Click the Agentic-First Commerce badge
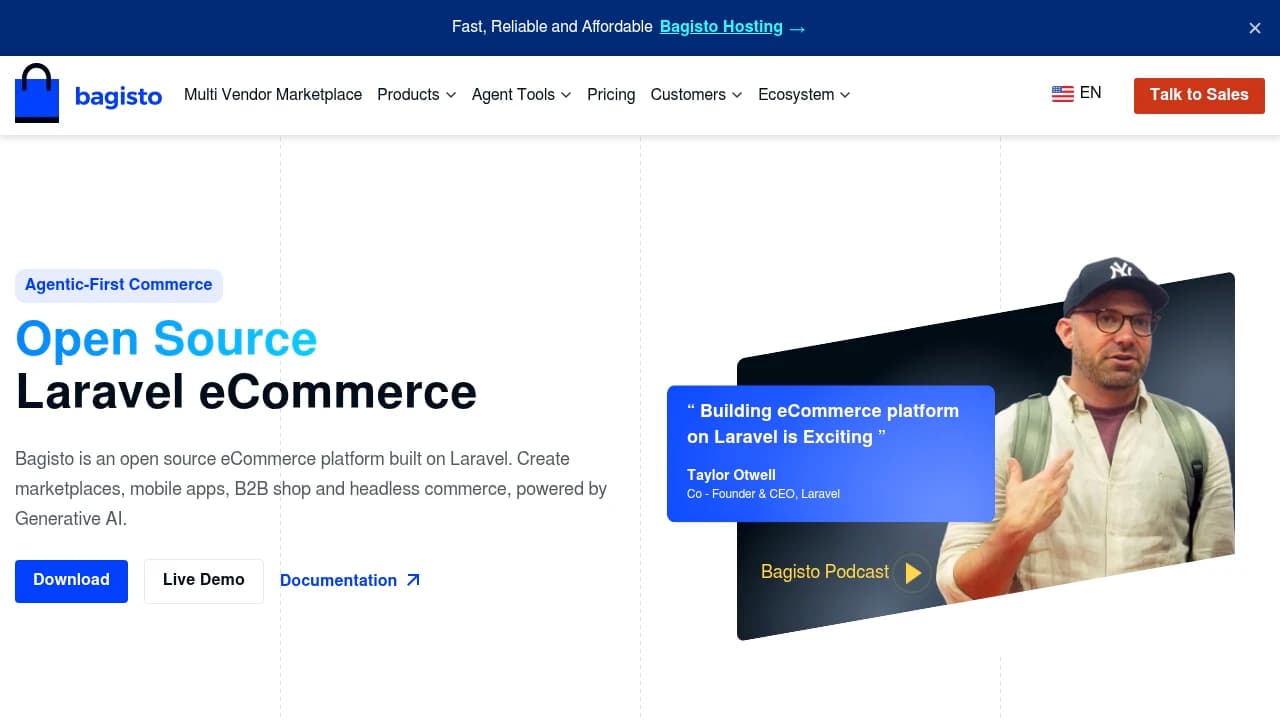 [x=119, y=285]
